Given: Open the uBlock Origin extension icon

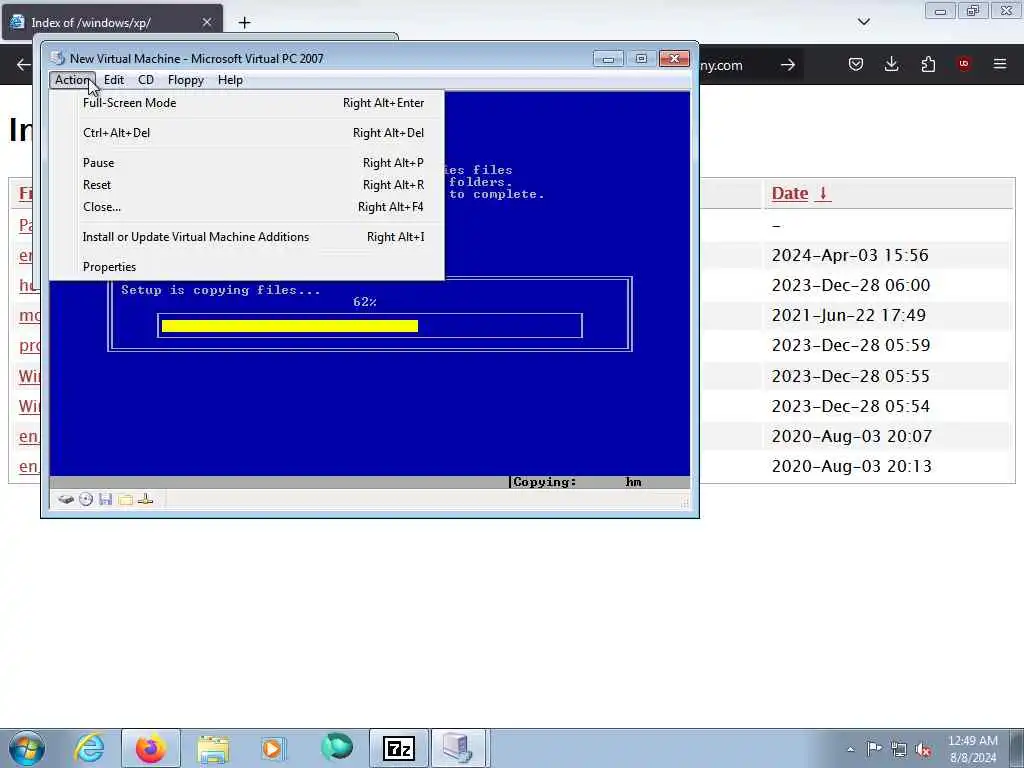Looking at the screenshot, I should [964, 64].
